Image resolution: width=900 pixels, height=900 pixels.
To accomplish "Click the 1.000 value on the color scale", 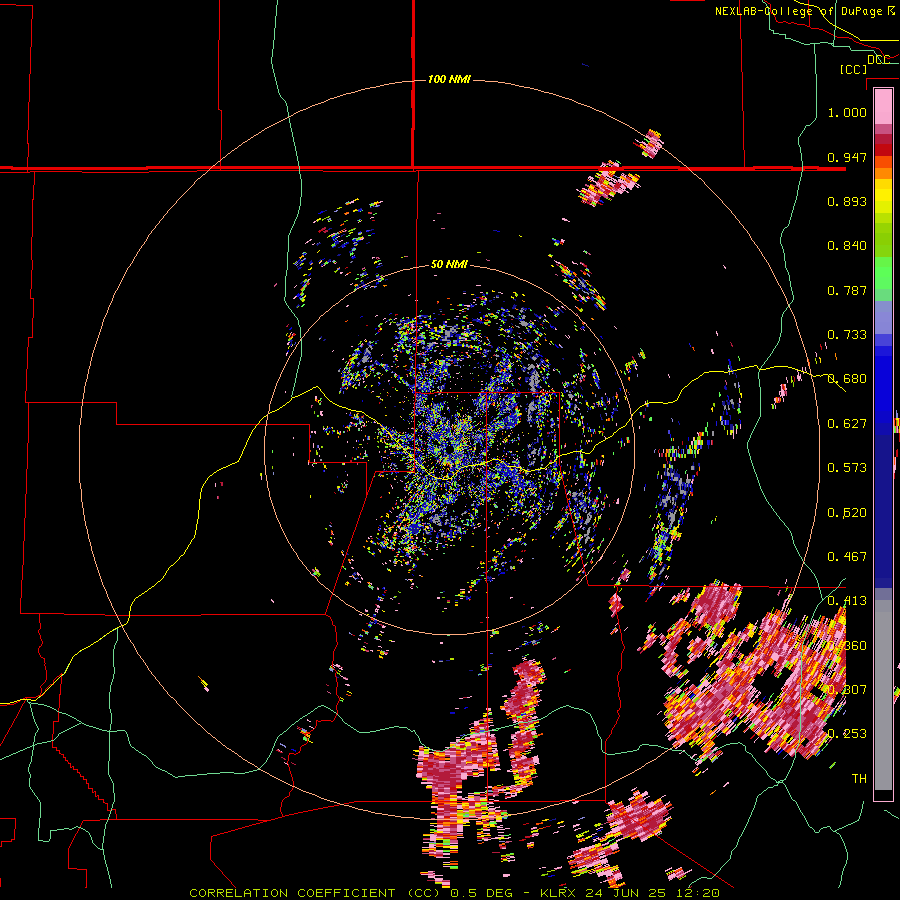I will (x=847, y=112).
